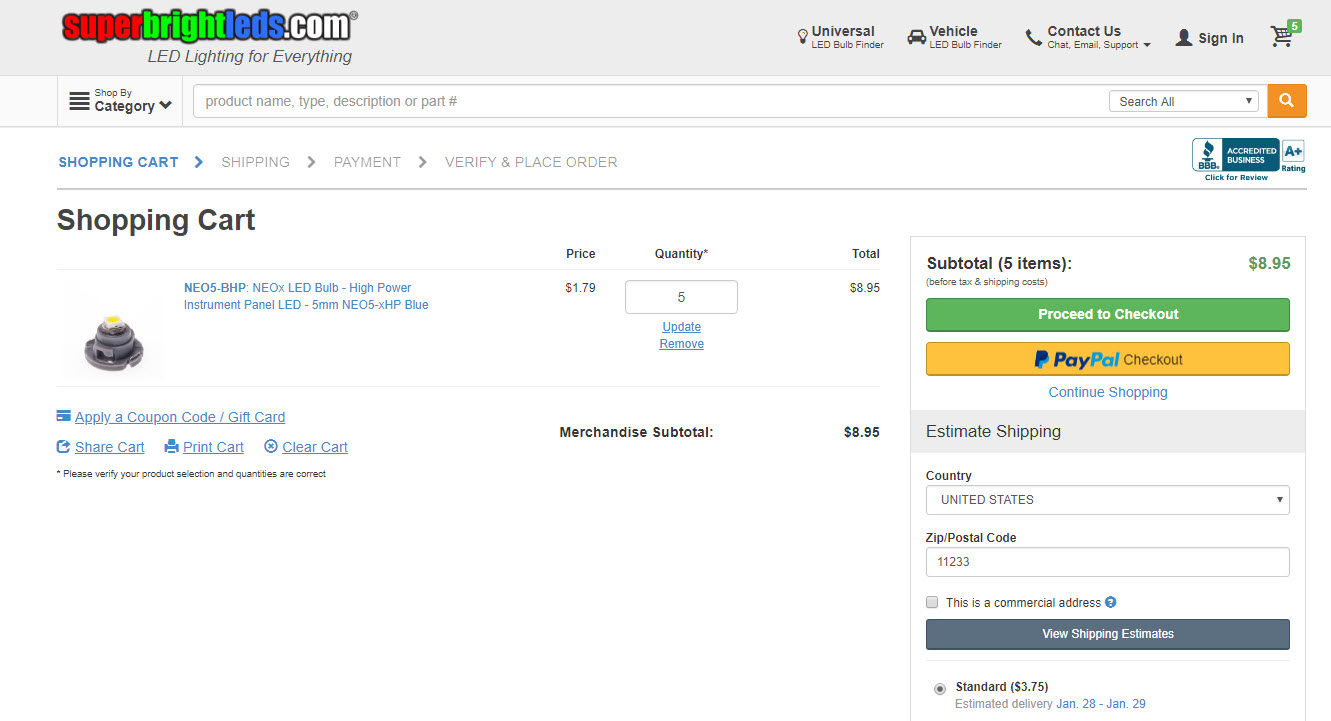
Task: Click the Sign In user icon
Action: (x=1184, y=38)
